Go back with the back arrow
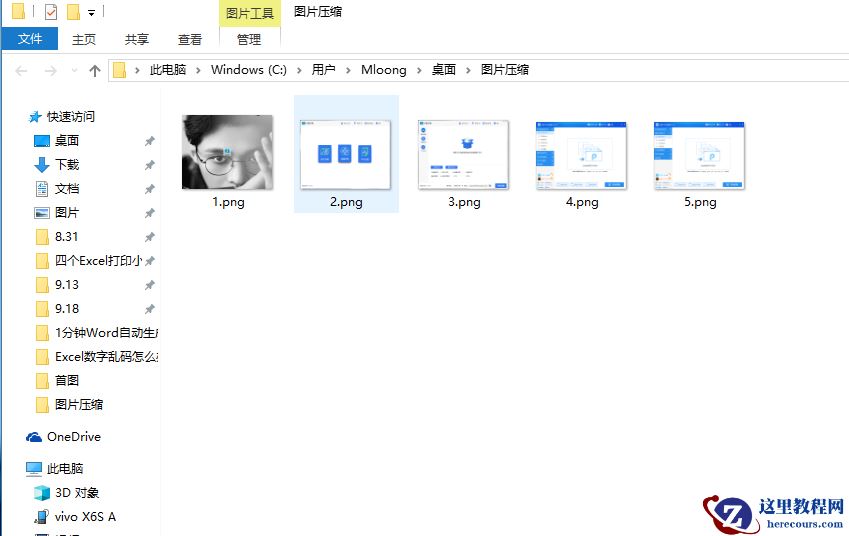 21,70
